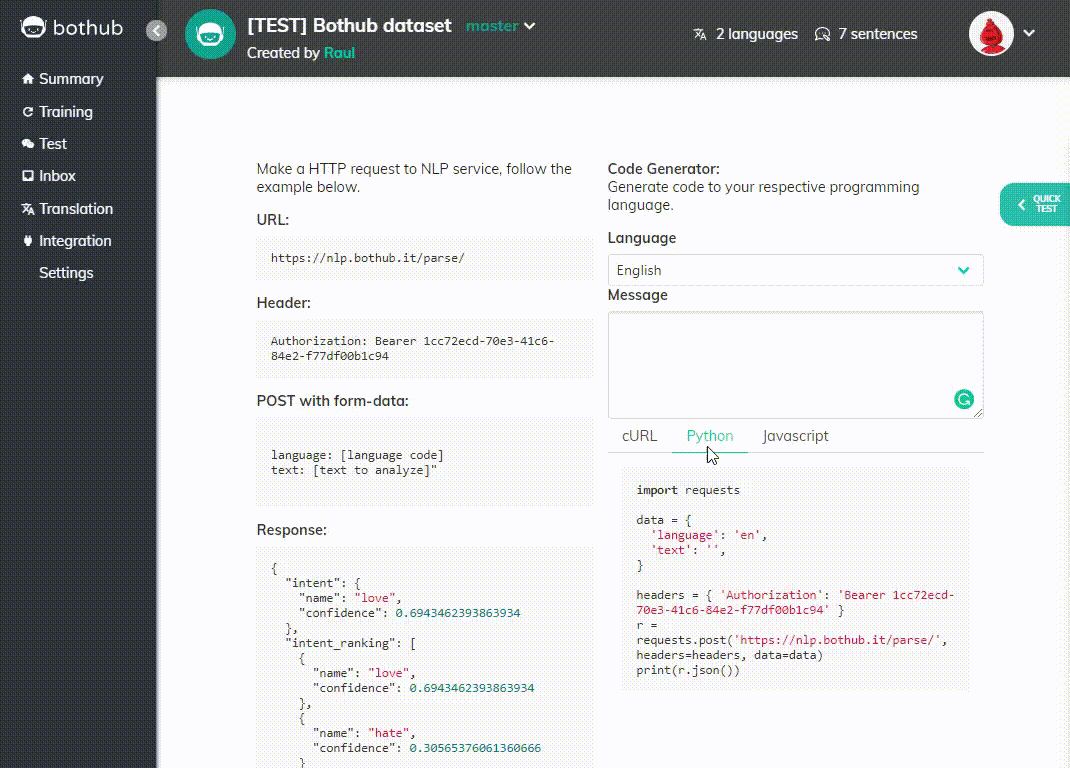This screenshot has width=1070, height=768.
Task: Click the 7 sentences label
Action: [x=878, y=34]
